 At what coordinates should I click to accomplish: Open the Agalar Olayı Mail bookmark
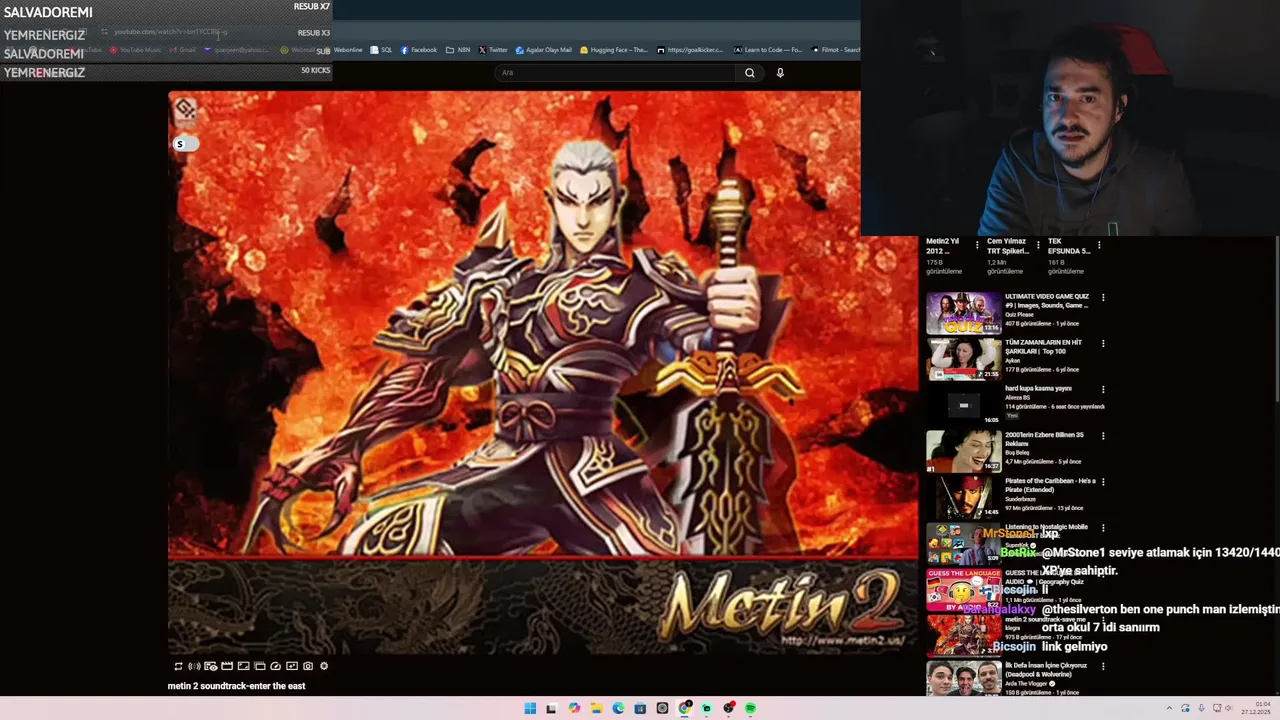544,50
